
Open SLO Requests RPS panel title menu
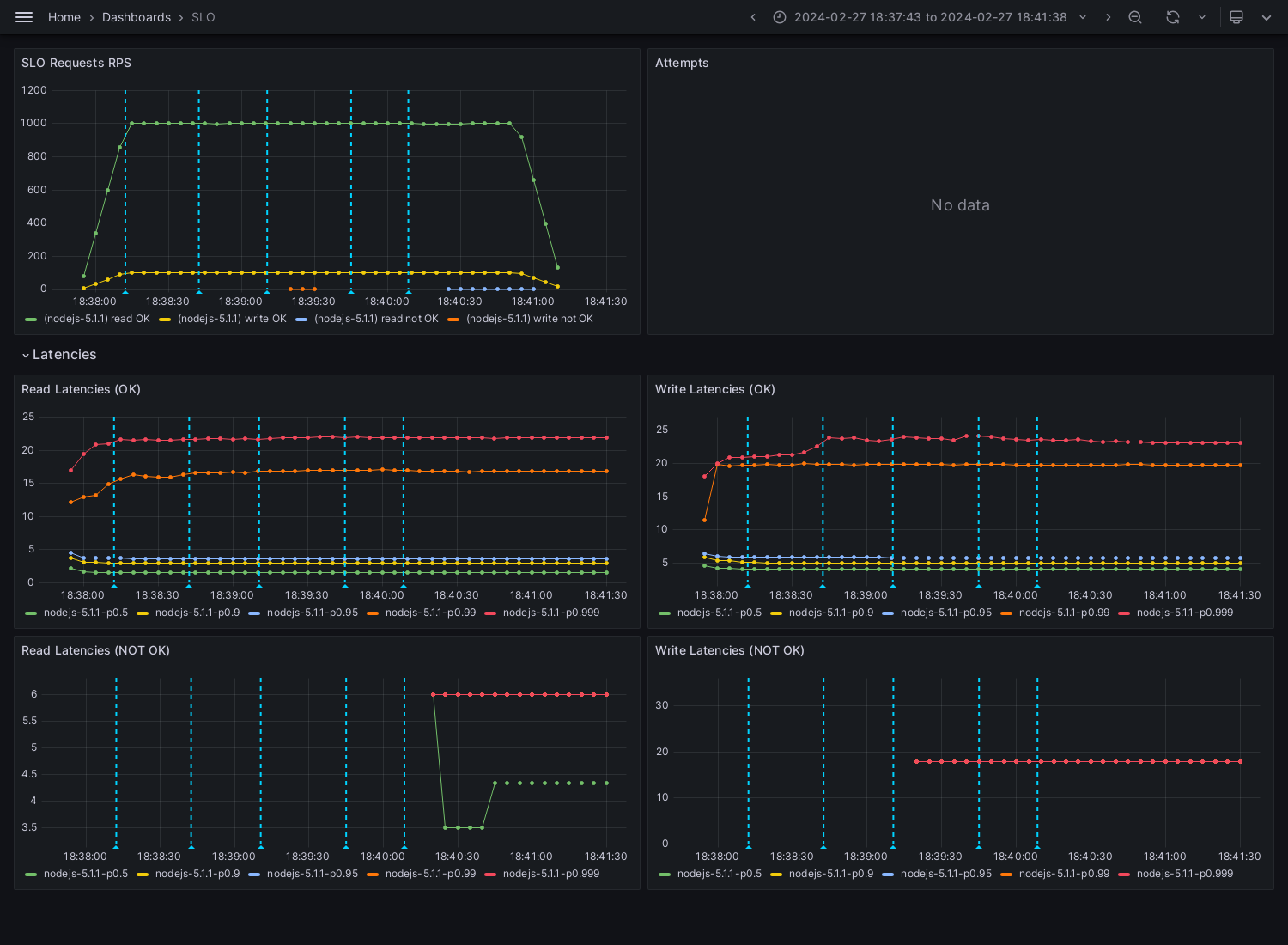pyautogui.click(x=76, y=63)
